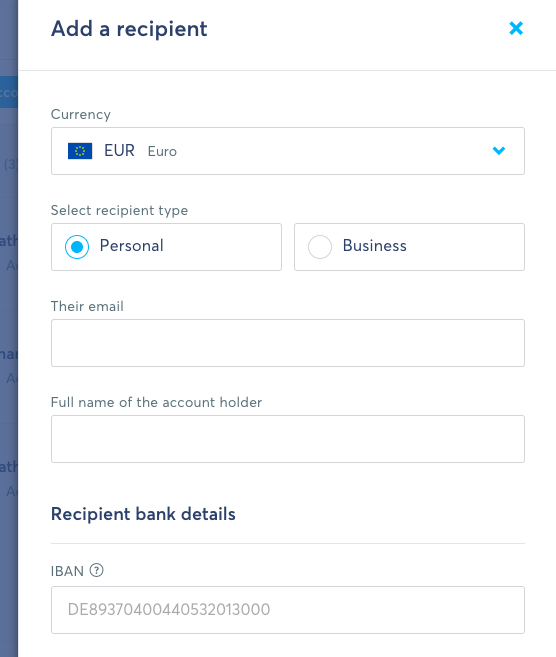Screen dimensions: 556x657
Task: Click into the IBAN input field
Action: (x=288, y=610)
